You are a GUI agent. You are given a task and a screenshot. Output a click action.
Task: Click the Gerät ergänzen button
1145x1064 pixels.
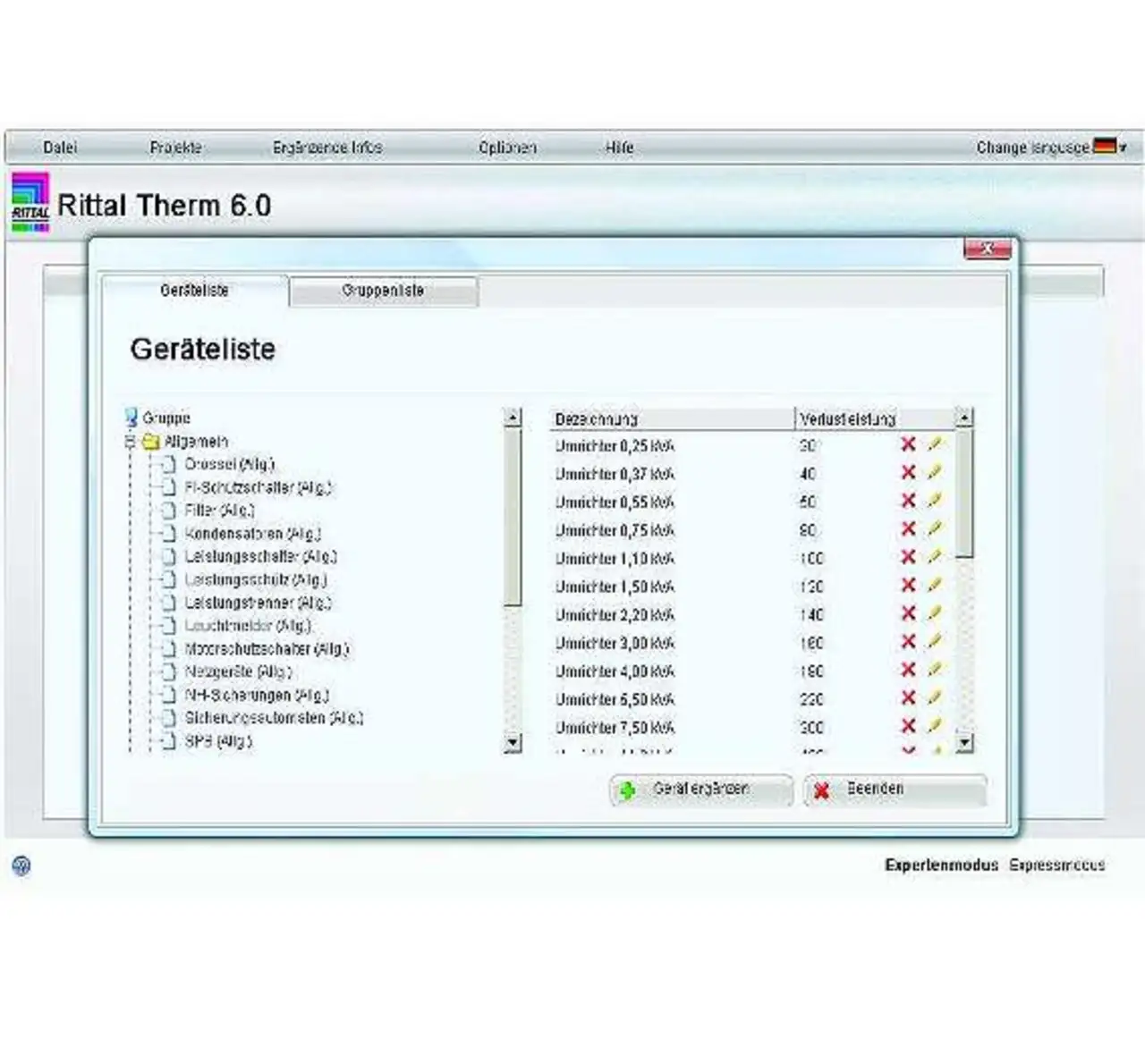pyautogui.click(x=701, y=790)
